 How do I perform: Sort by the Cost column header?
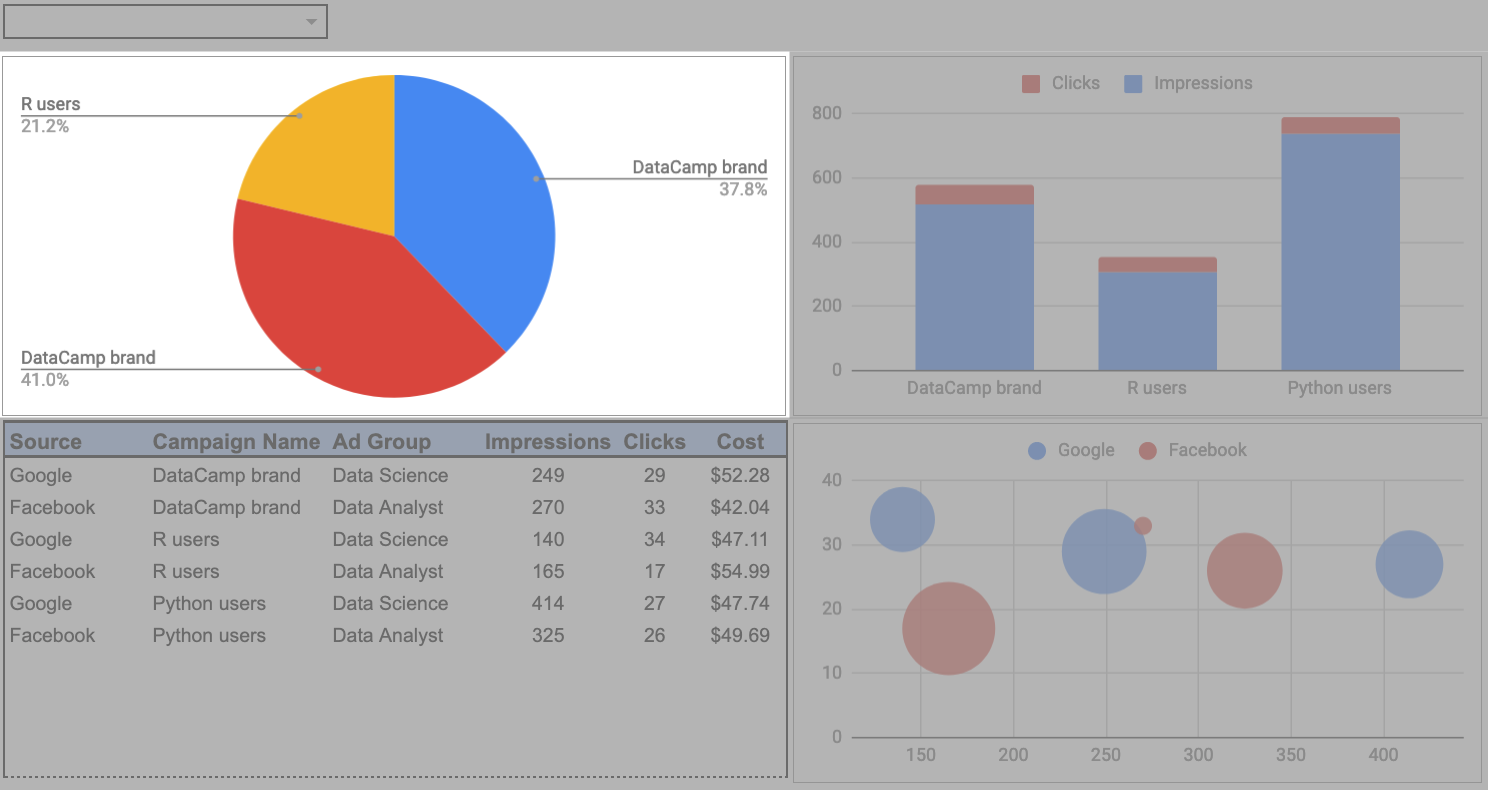tap(740, 442)
